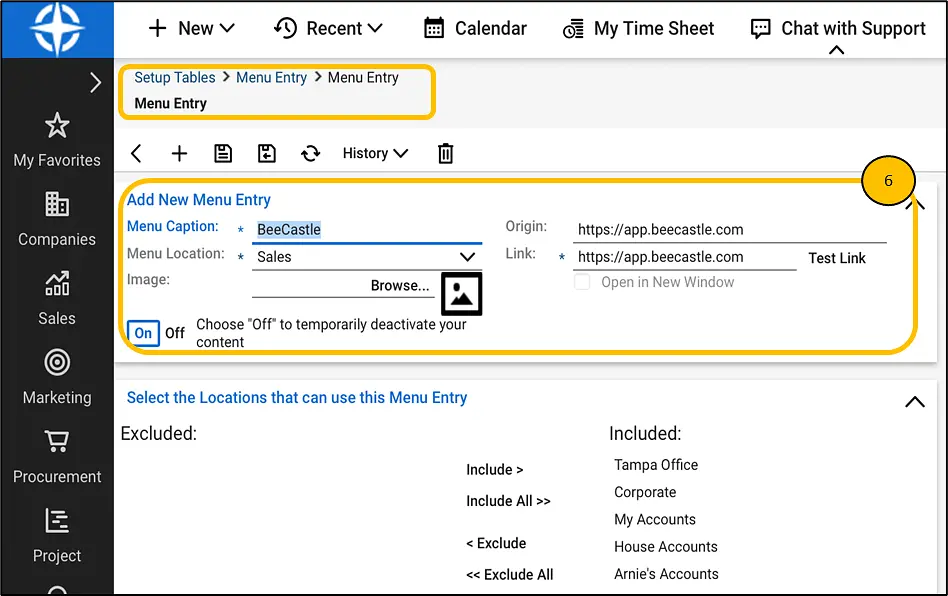Open the Calendar
This screenshot has width=948, height=596.
click(475, 28)
